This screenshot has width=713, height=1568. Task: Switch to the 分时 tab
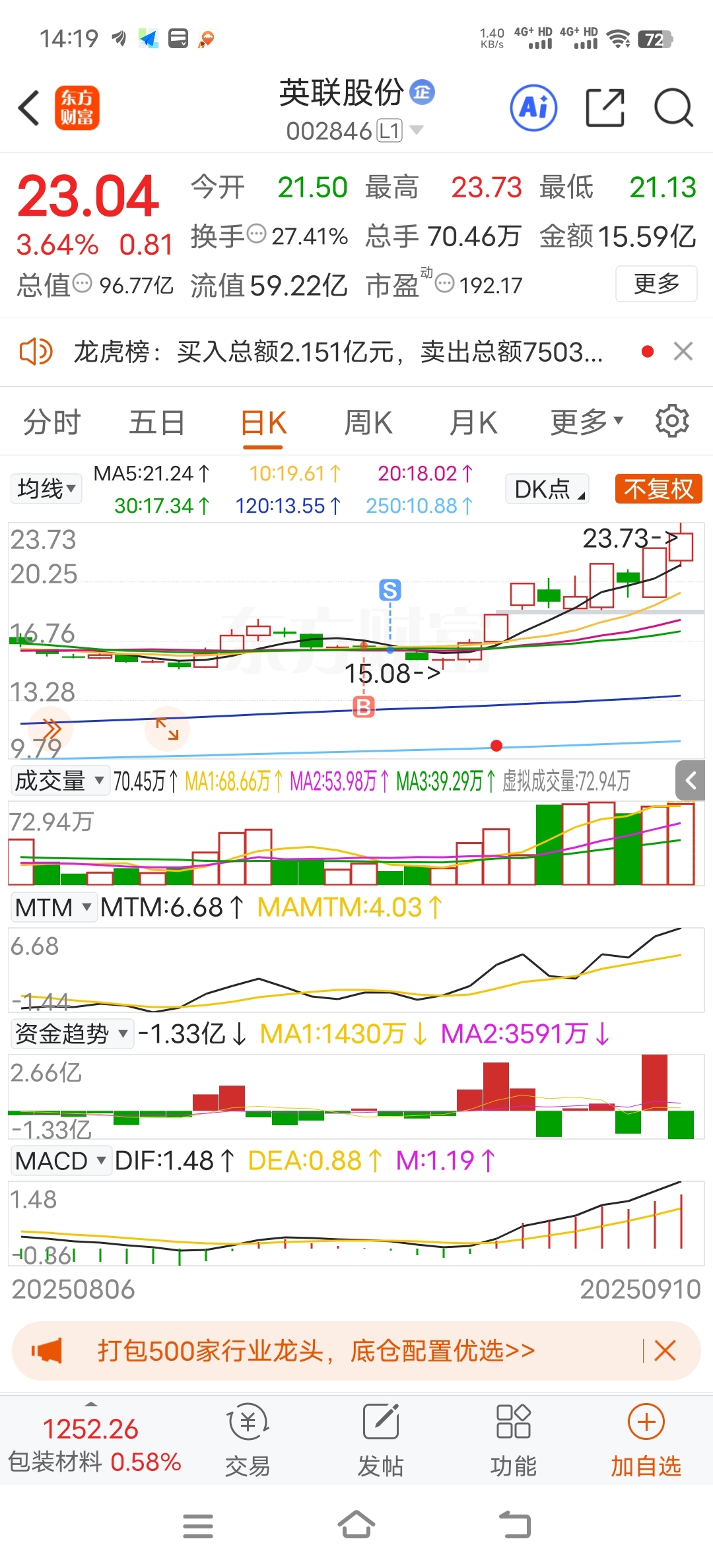pyautogui.click(x=52, y=422)
